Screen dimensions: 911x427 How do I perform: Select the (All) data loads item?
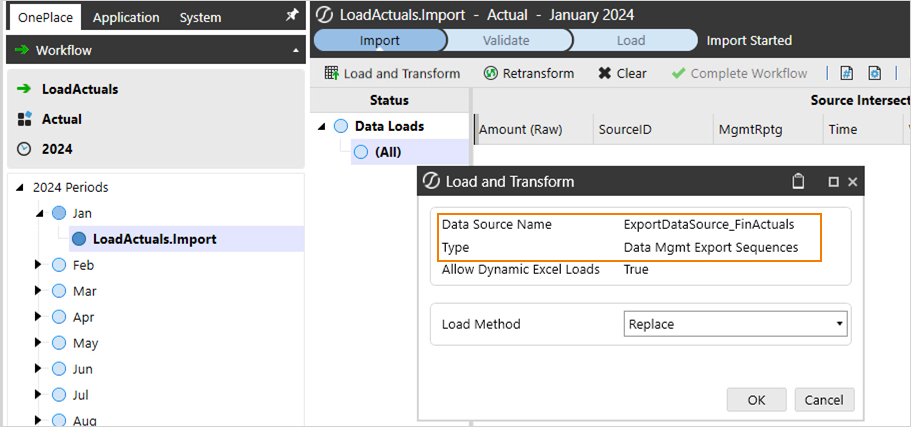pos(387,152)
